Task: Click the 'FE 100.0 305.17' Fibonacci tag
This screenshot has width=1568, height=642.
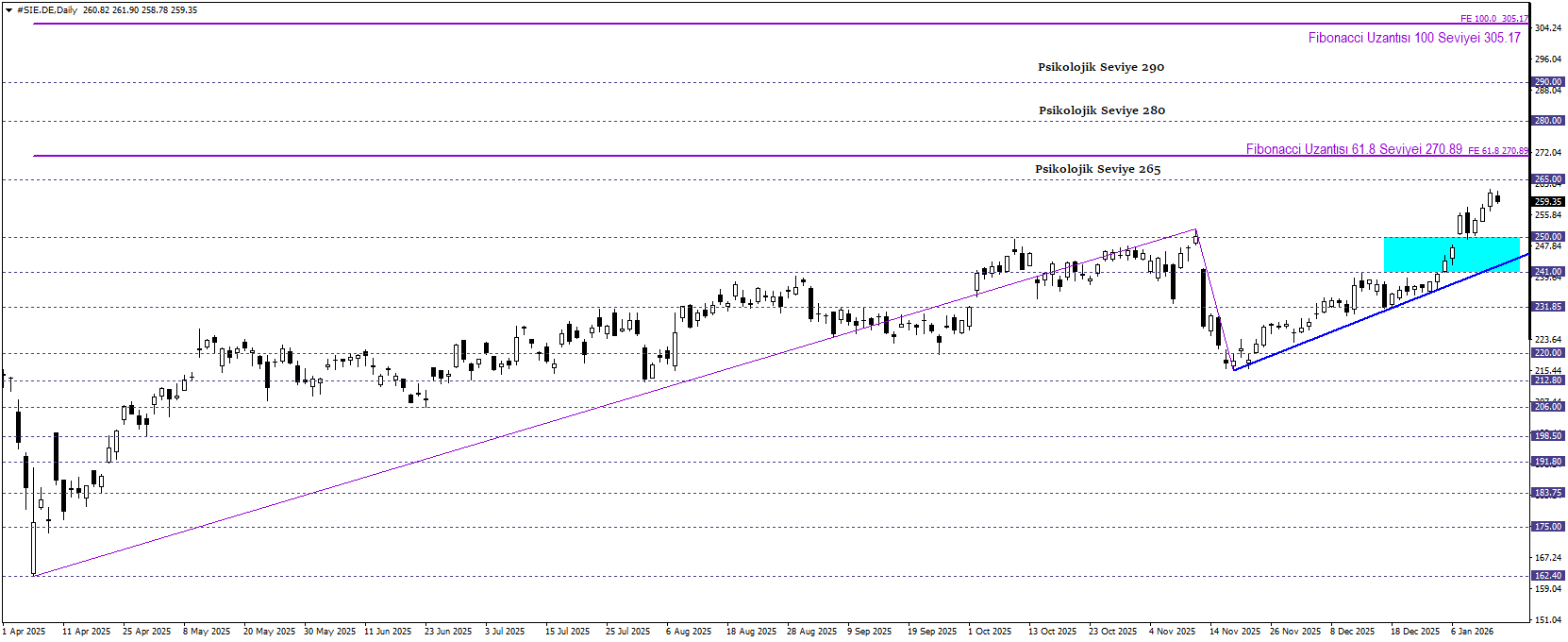Action: (x=1493, y=19)
